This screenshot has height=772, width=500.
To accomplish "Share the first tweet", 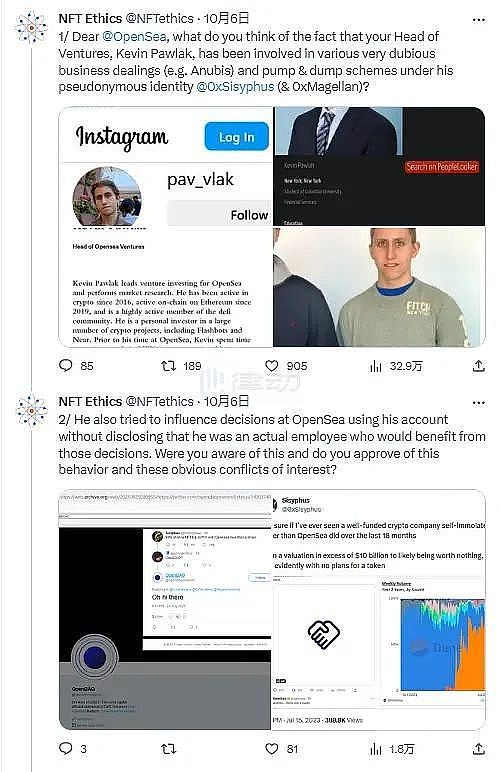I will (x=478, y=365).
